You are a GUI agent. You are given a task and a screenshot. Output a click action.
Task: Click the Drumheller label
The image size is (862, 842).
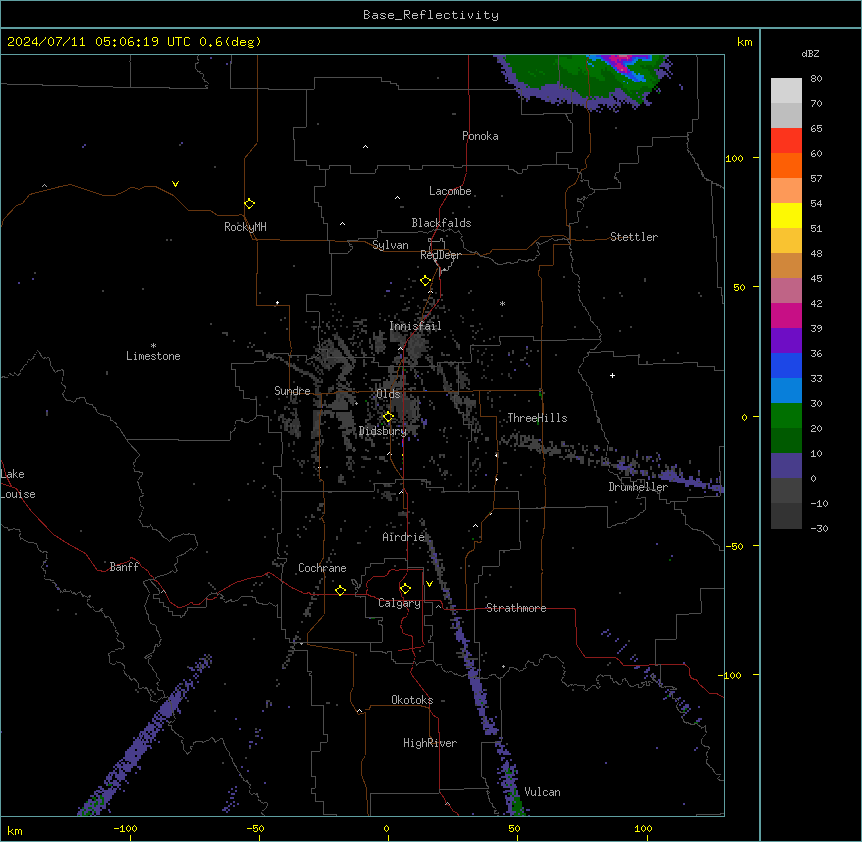point(638,487)
